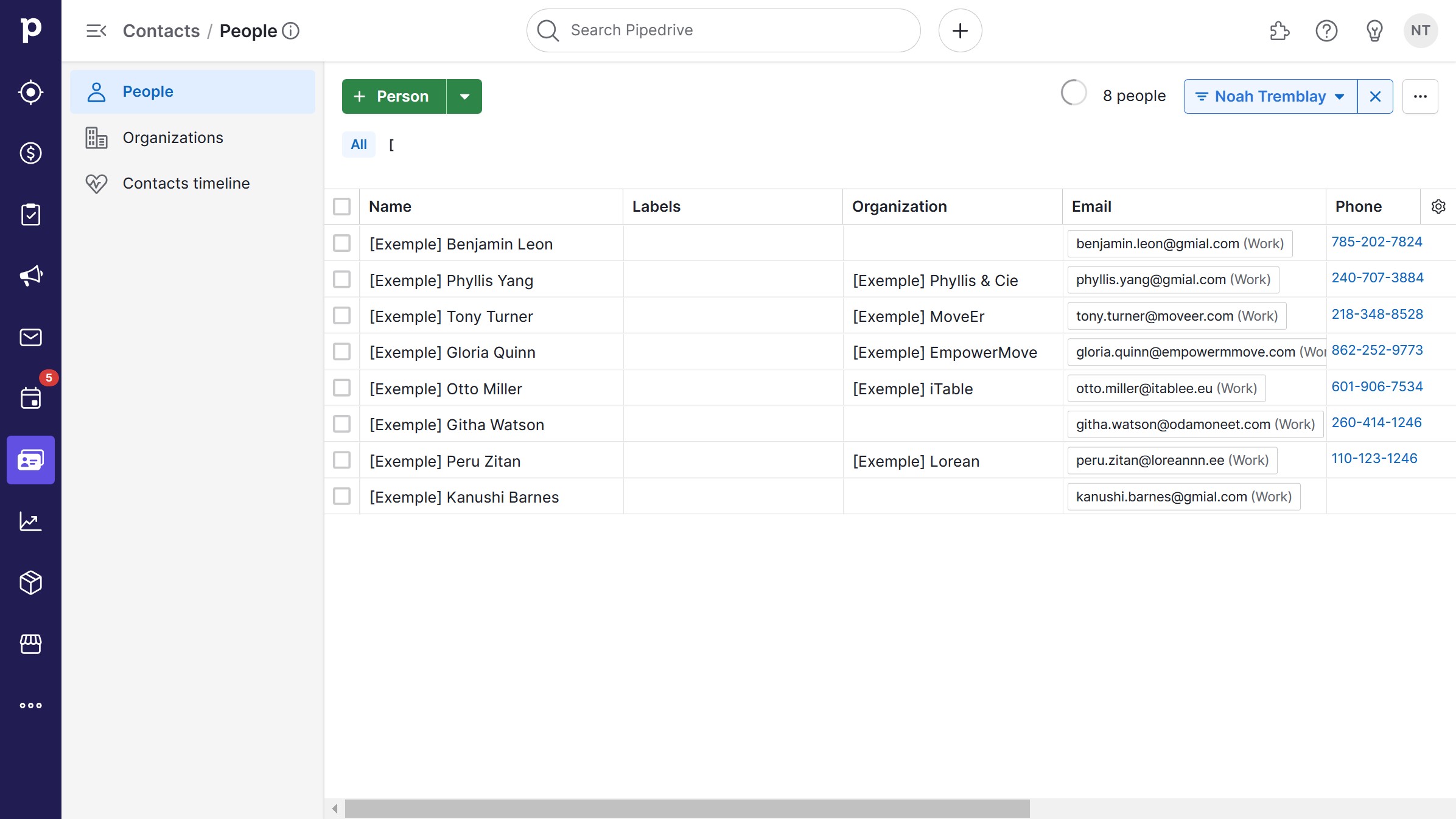
Task: Open the Mail inbox sidebar icon
Action: coord(30,337)
